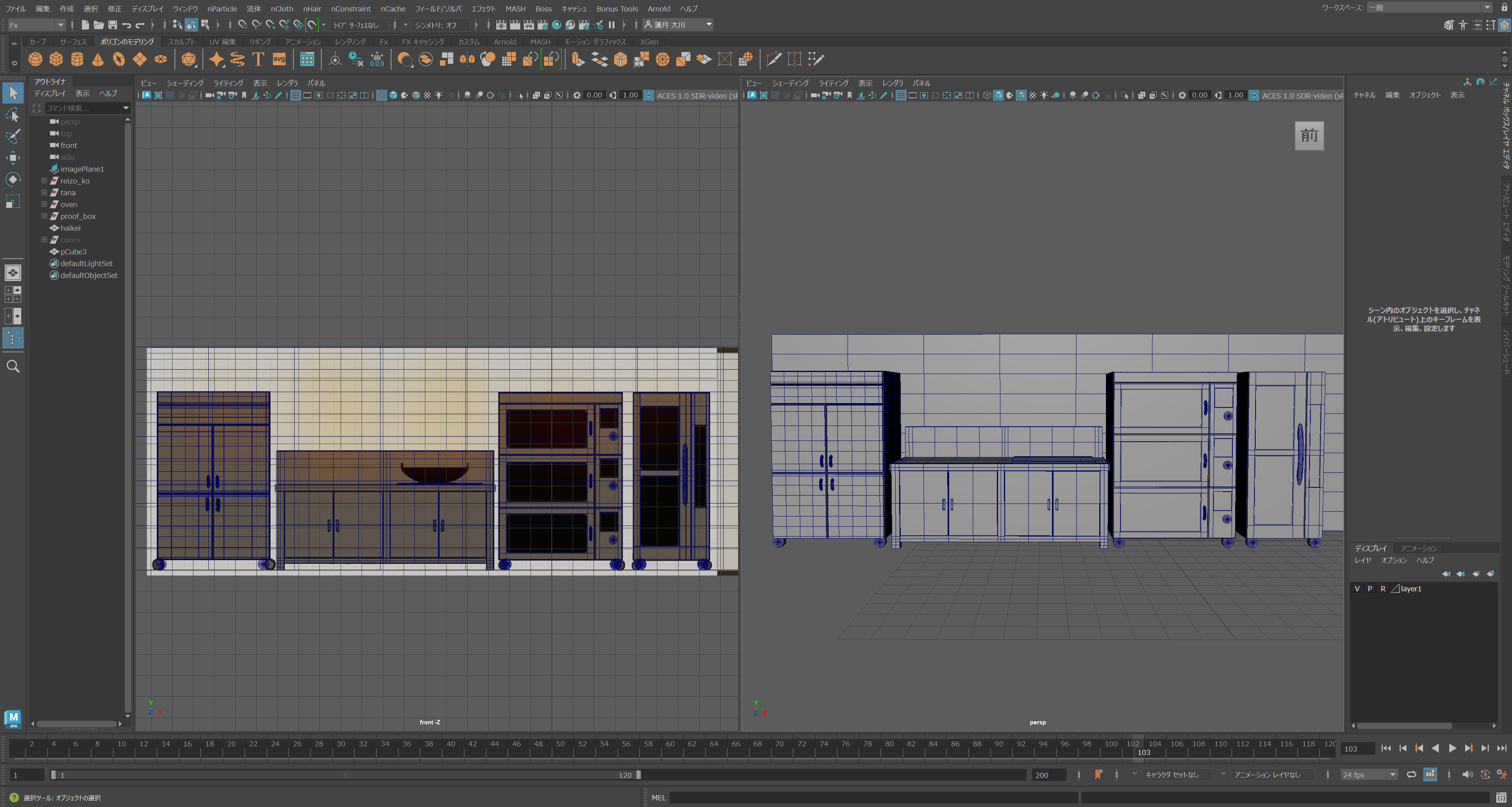Click the range slider end handle at 120
1512x807 pixels.
pyautogui.click(x=638, y=775)
